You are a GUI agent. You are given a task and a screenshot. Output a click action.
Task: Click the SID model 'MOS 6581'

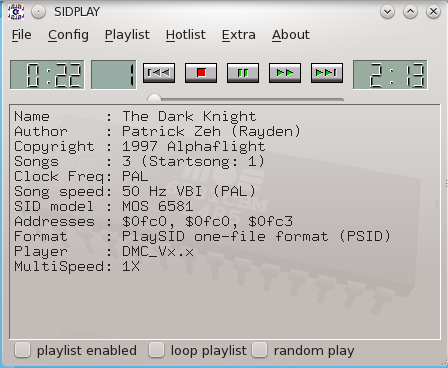point(158,206)
